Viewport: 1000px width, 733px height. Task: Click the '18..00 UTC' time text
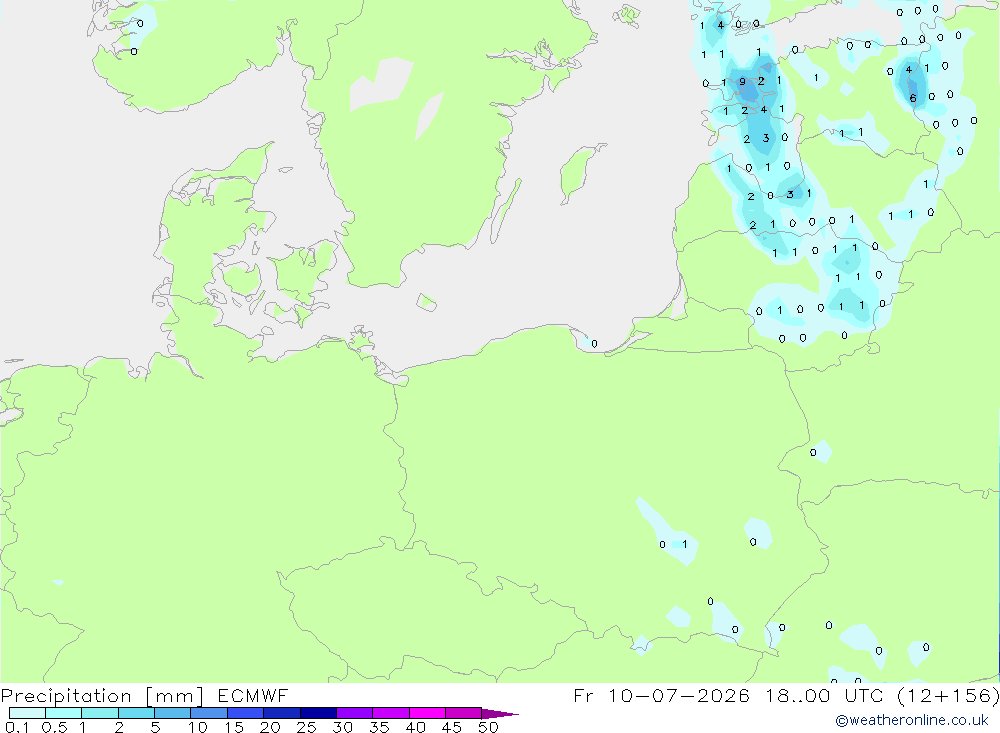(825, 696)
